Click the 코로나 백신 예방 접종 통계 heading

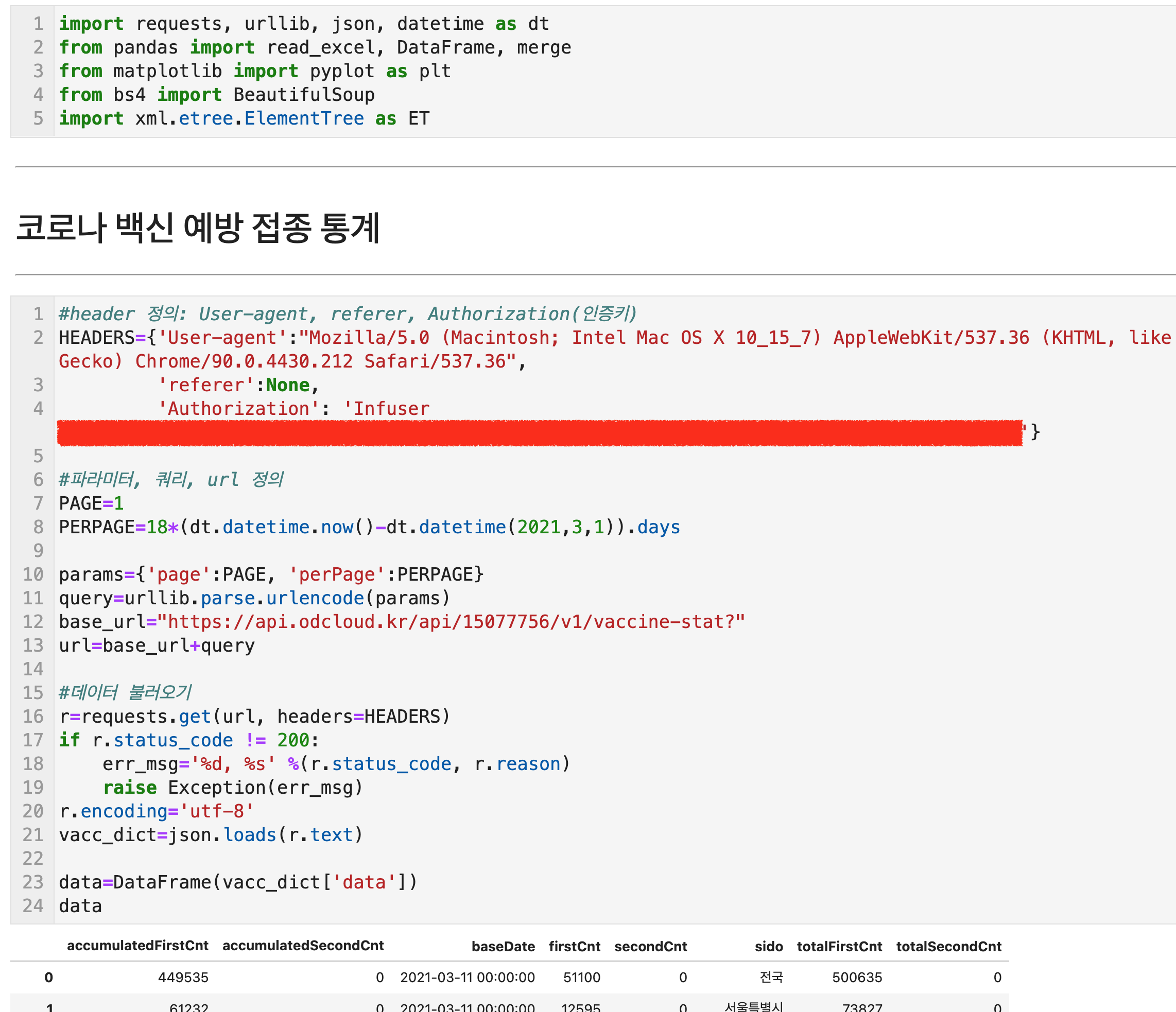(198, 228)
